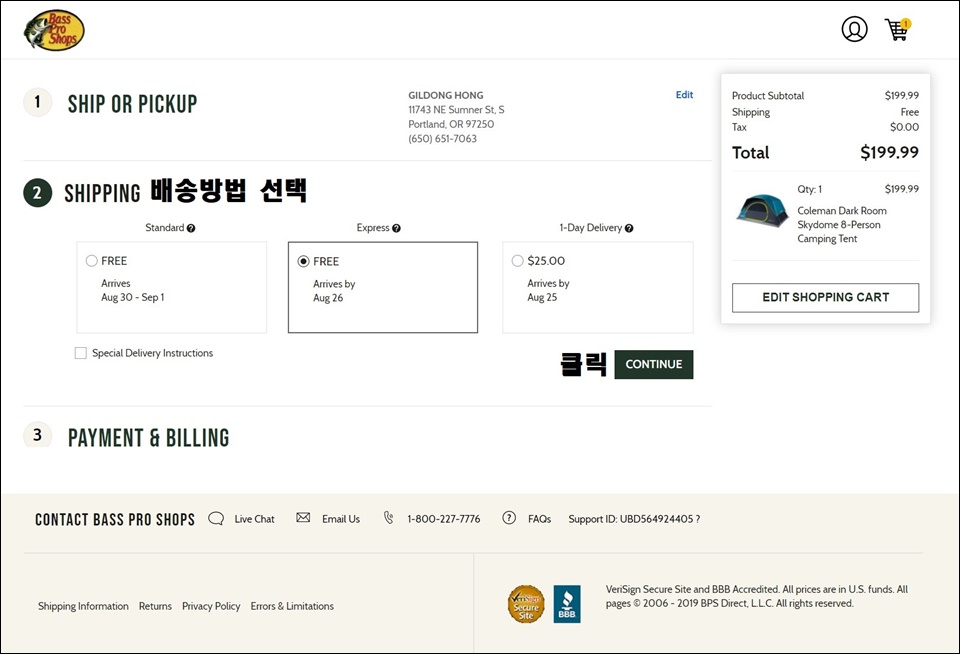The height and width of the screenshot is (654, 960).
Task: Select Express free shipping radio button
Action: click(303, 261)
